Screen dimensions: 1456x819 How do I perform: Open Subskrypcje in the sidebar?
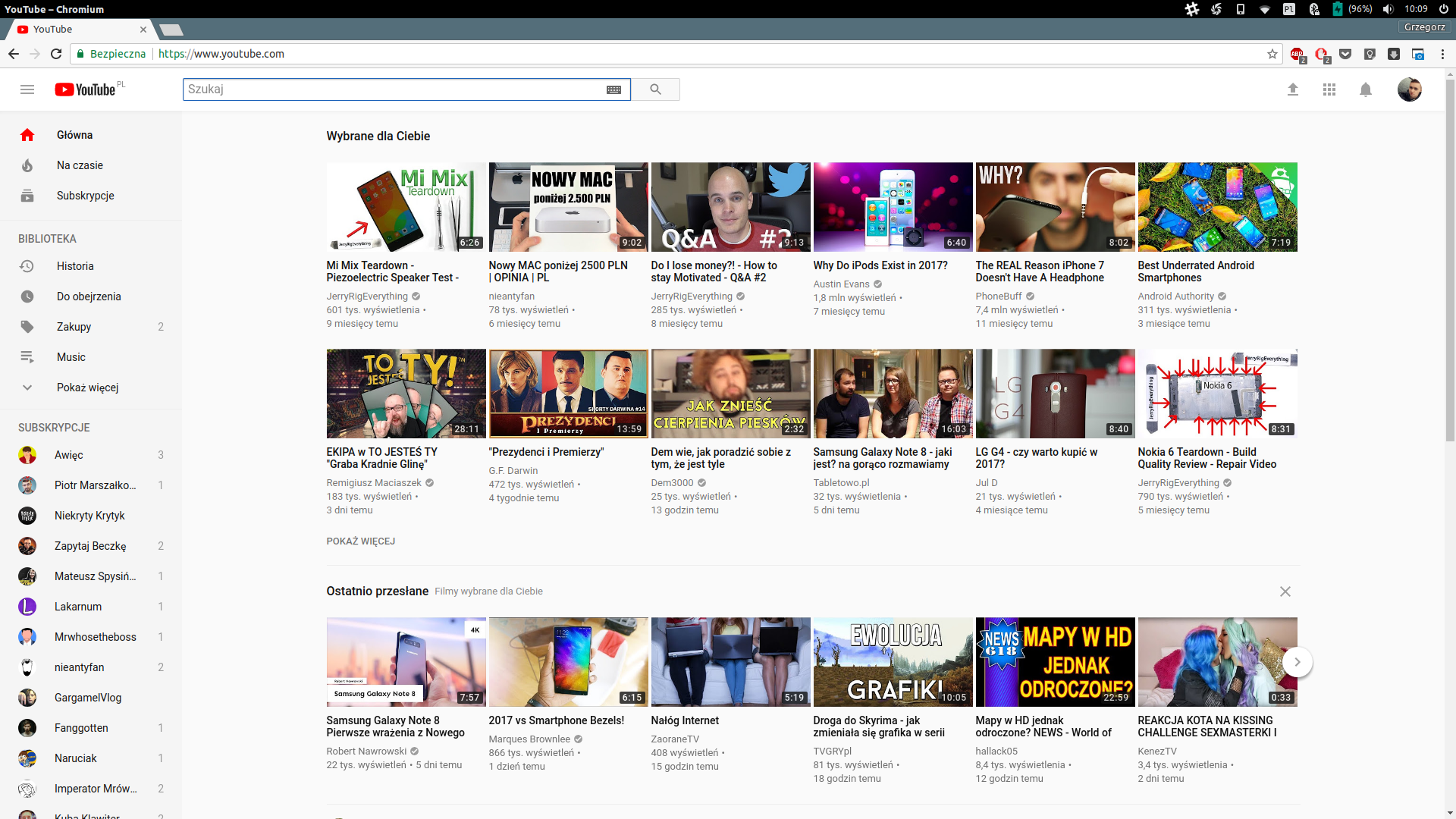91,196
